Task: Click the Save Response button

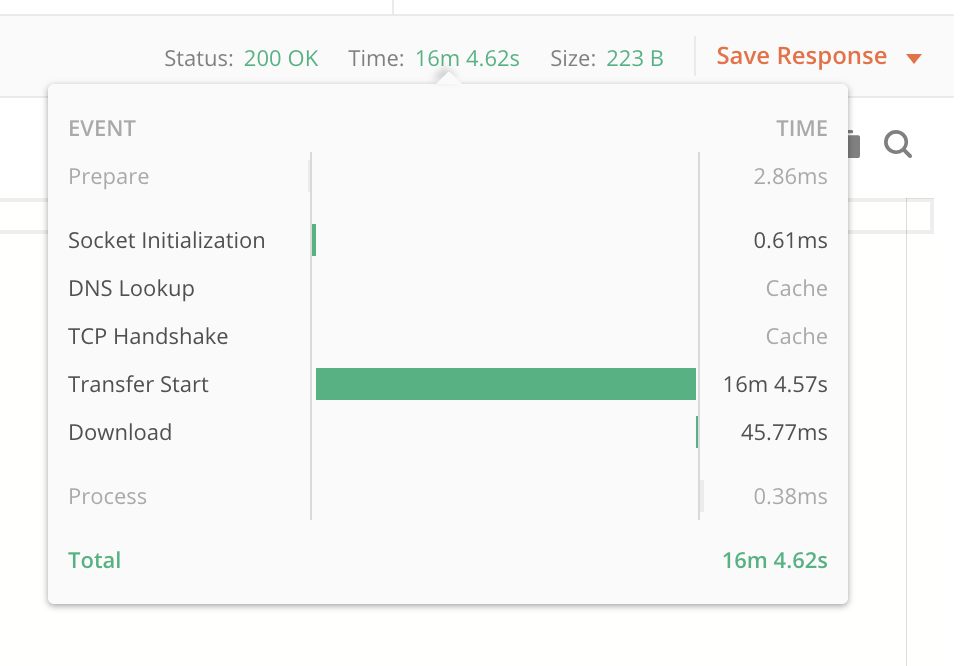Action: [801, 56]
